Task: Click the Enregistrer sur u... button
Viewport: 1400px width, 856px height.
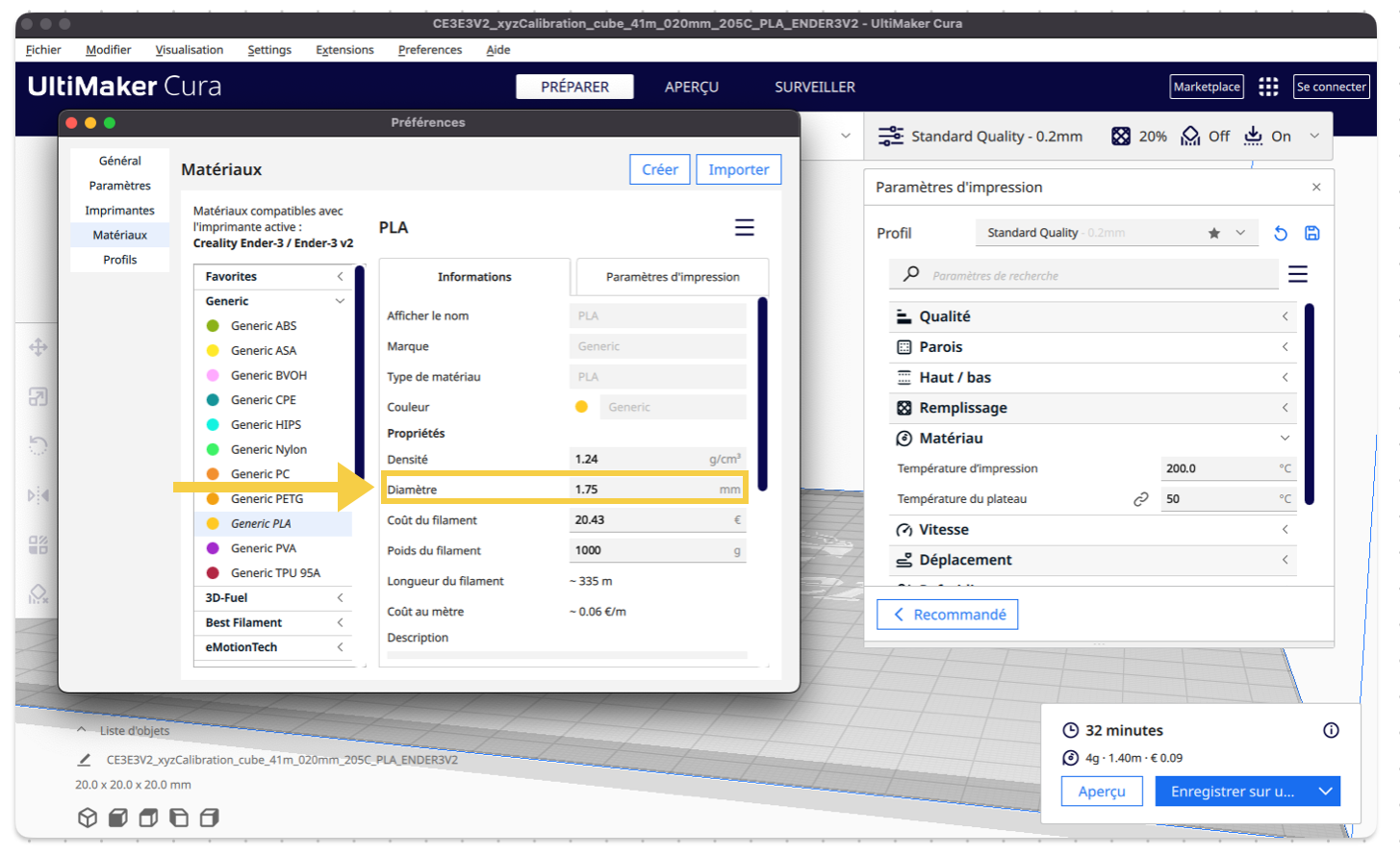Action: pyautogui.click(x=1233, y=792)
